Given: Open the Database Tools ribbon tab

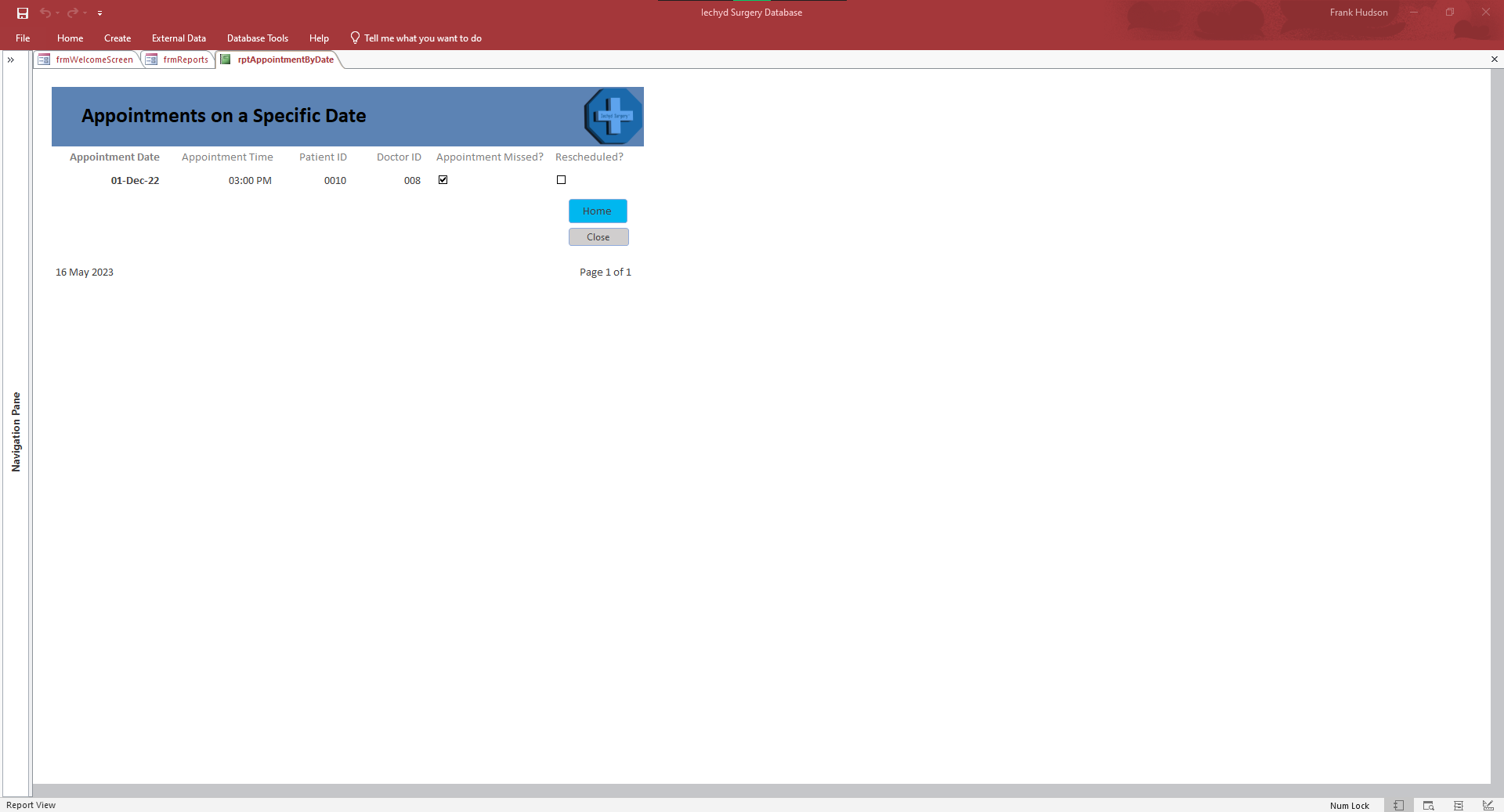Looking at the screenshot, I should coord(257,38).
